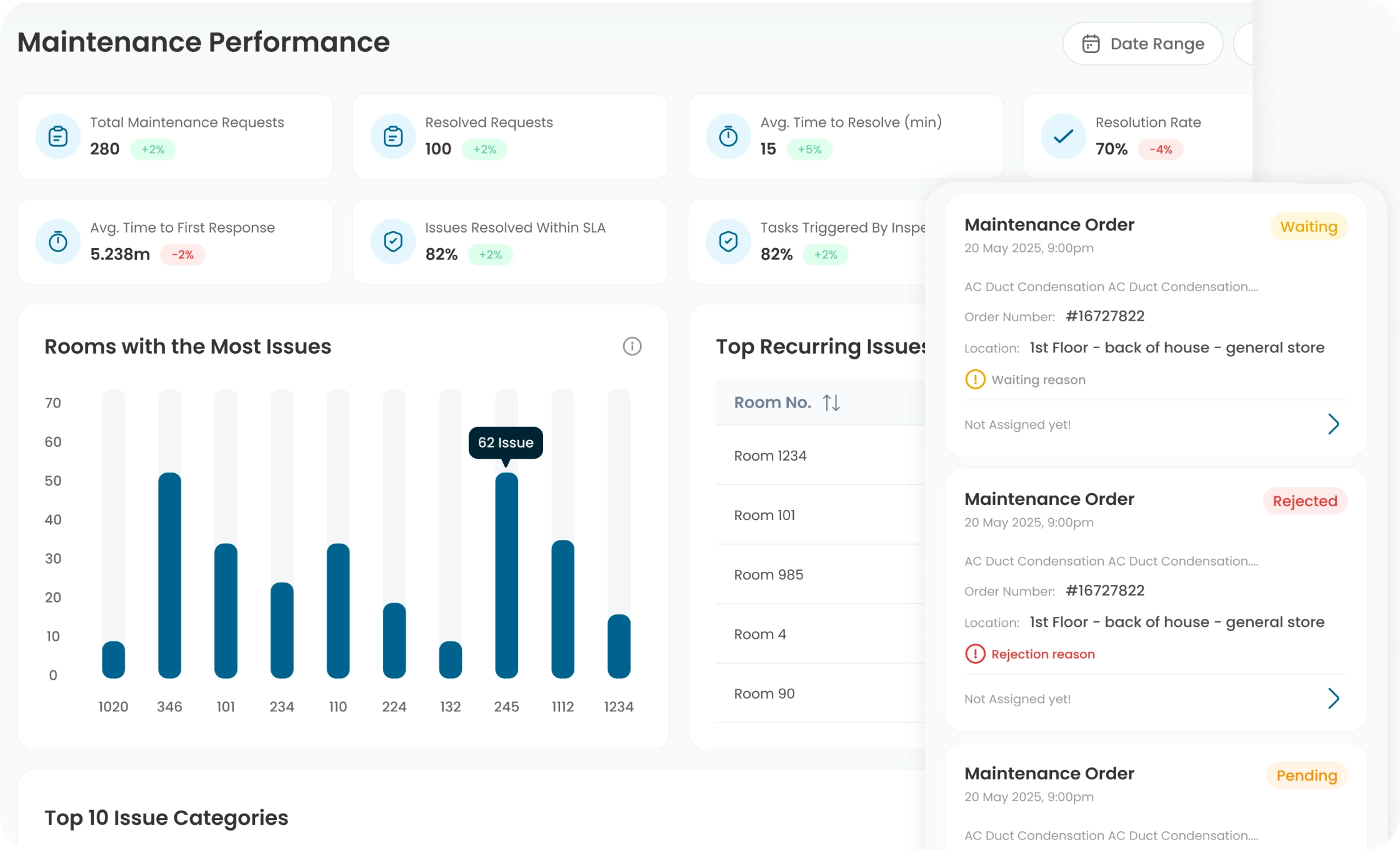Click the Rejected status badge

click(x=1304, y=501)
